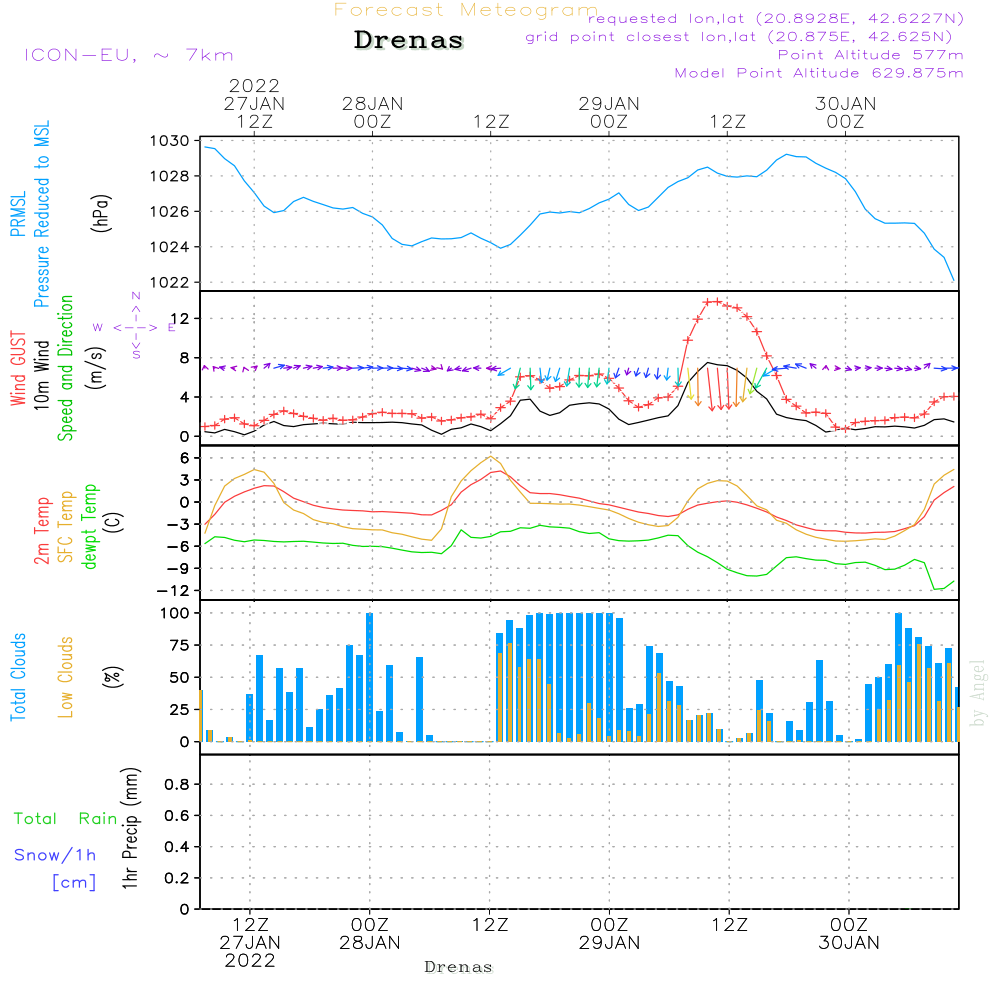This screenshot has height=1000, width=1000.
Task: Select the '(C)' temperature unit label
Action: 114,522
